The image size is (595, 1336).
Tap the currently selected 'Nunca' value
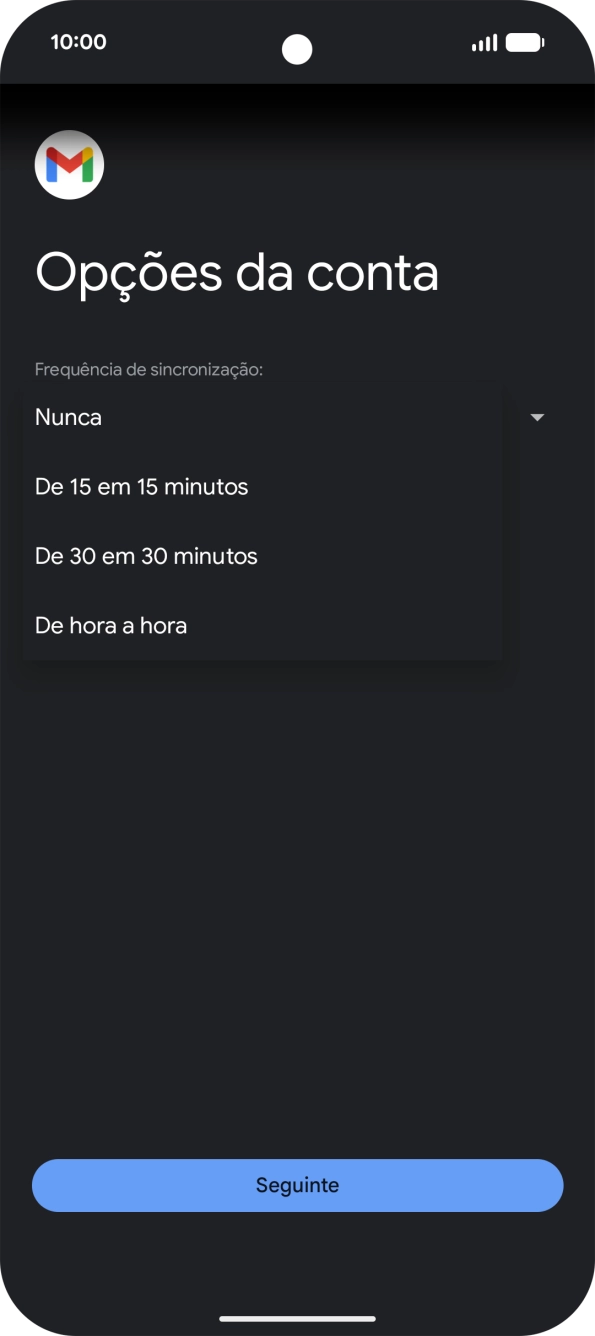pos(68,417)
